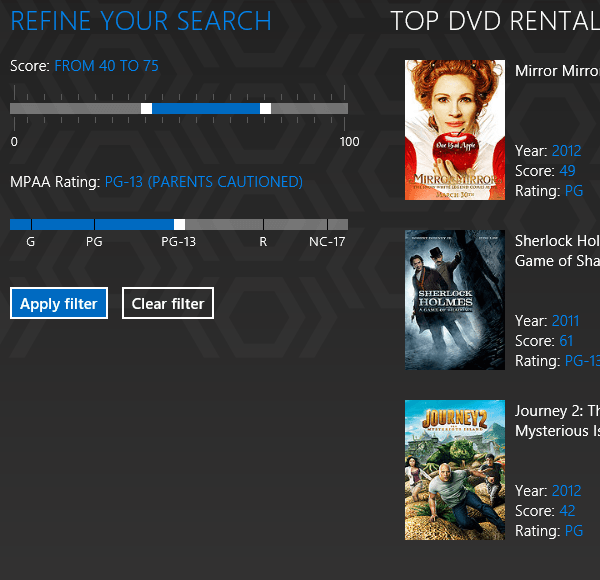Click the Apply filter button
The height and width of the screenshot is (580, 600).
[59, 303]
